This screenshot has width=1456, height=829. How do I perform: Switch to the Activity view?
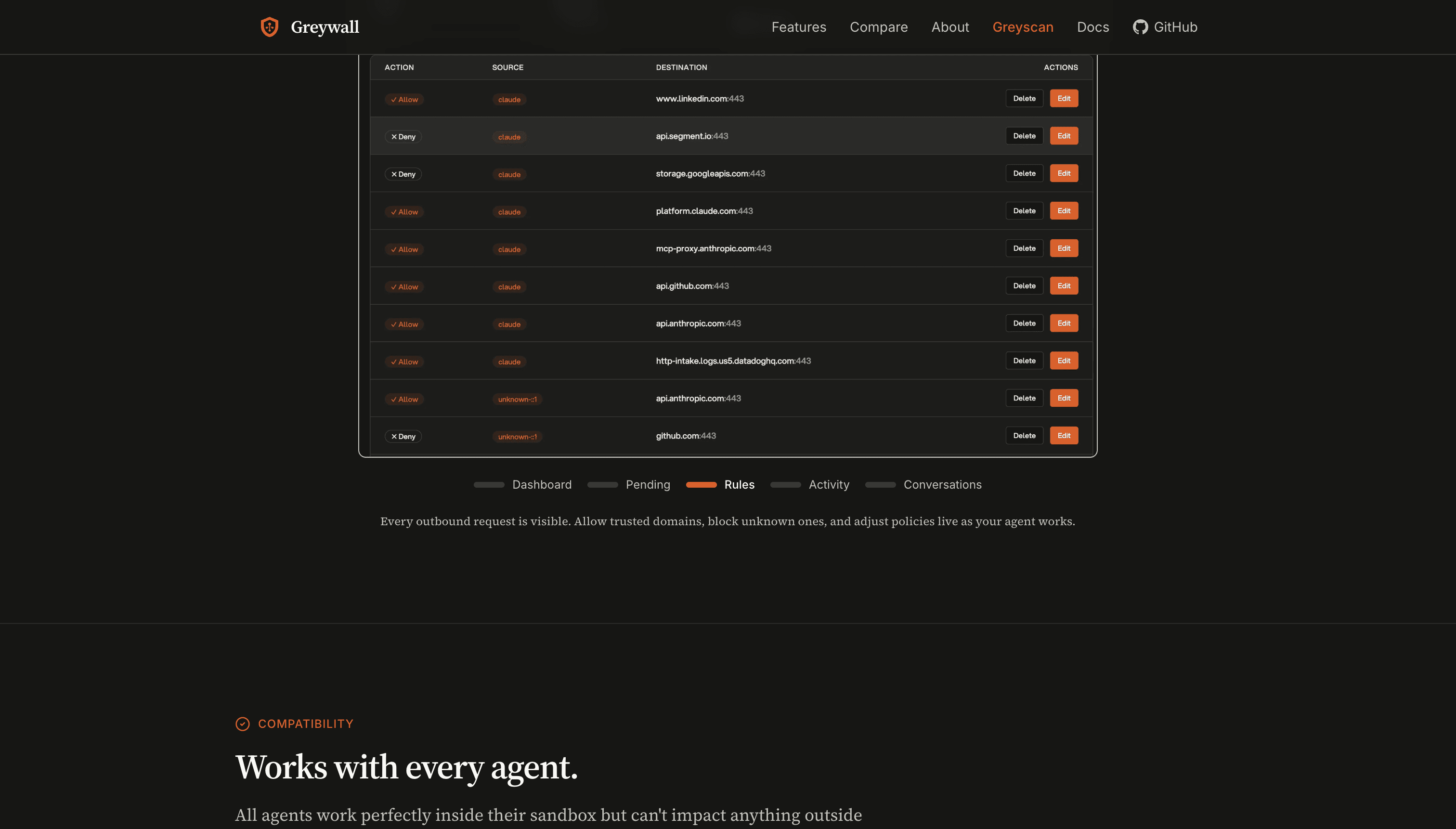(x=829, y=484)
